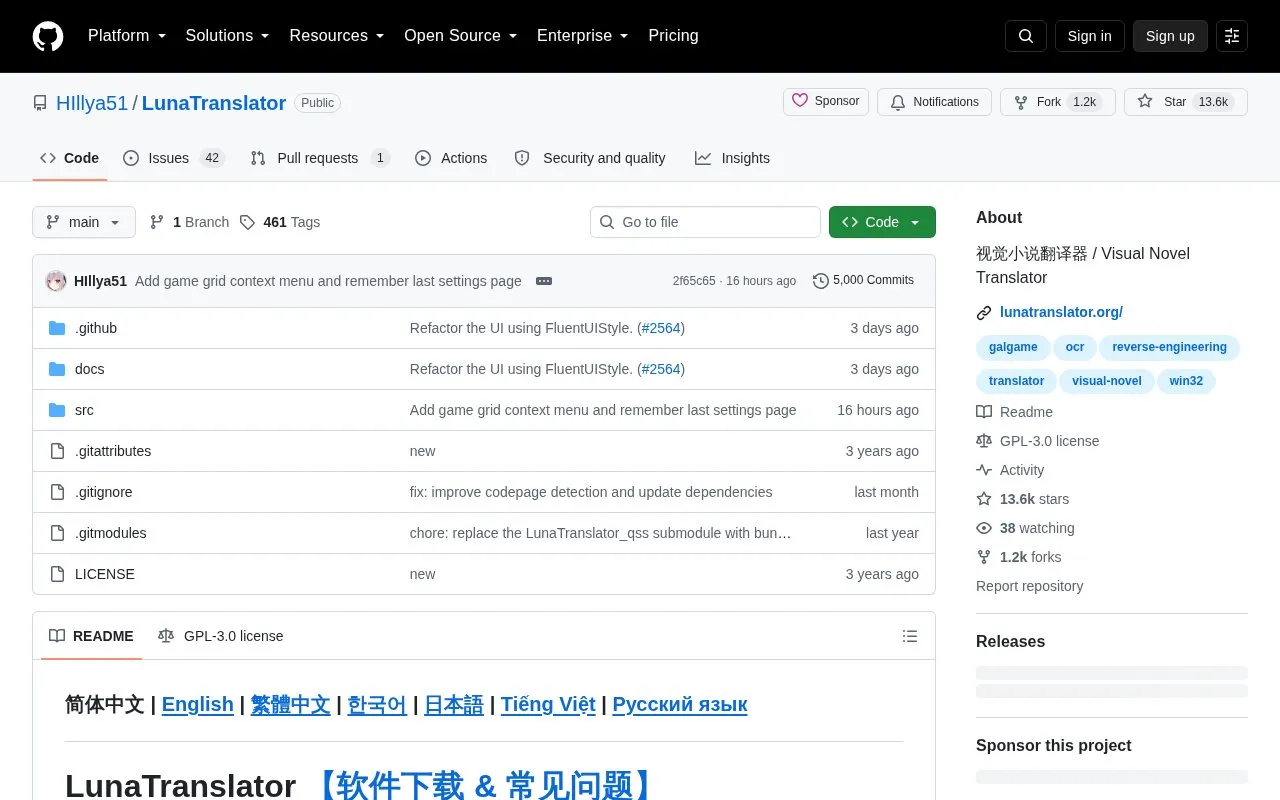The width and height of the screenshot is (1280, 800).
Task: Open the GitHub homepage logo
Action: pos(48,36)
